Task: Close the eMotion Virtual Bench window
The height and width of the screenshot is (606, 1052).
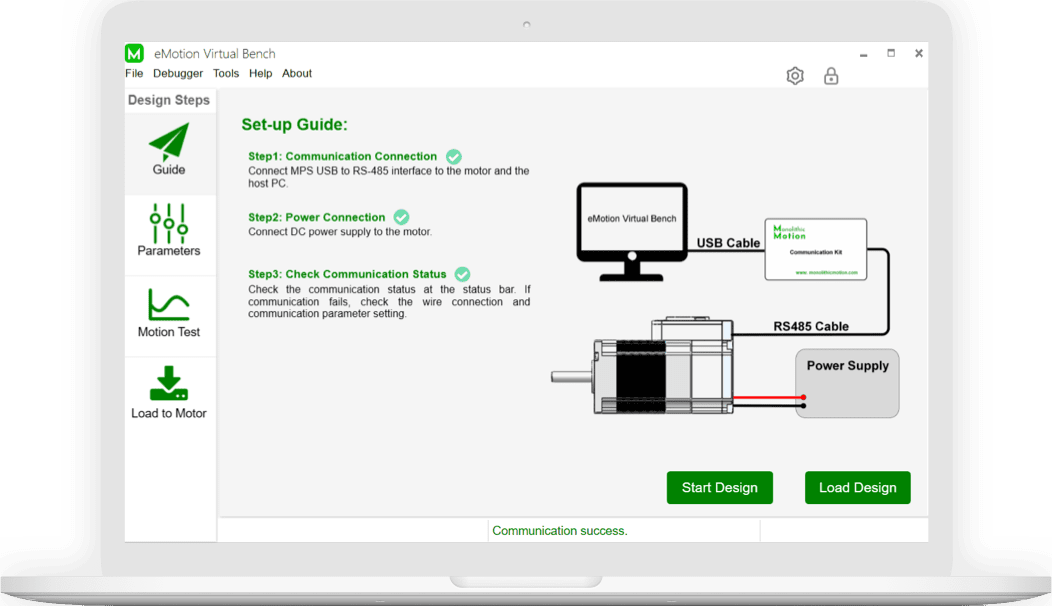Action: click(918, 53)
